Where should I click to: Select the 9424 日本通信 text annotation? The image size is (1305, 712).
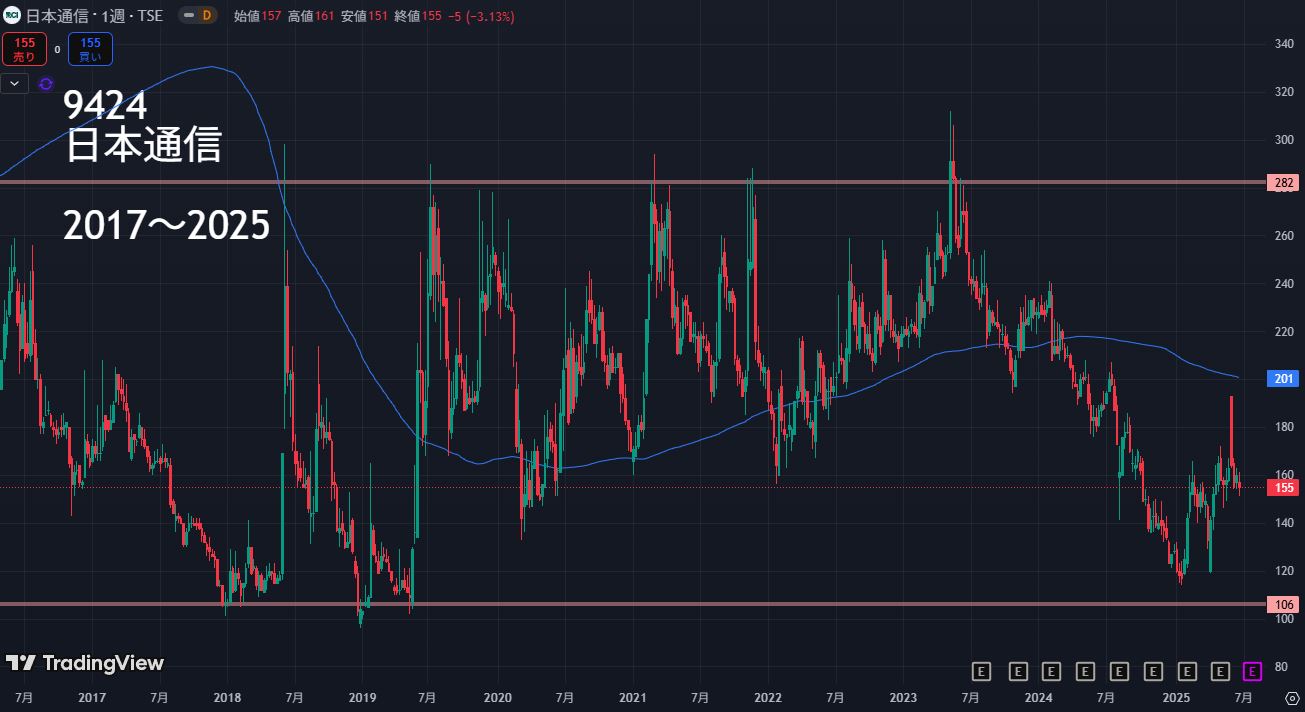coord(141,127)
